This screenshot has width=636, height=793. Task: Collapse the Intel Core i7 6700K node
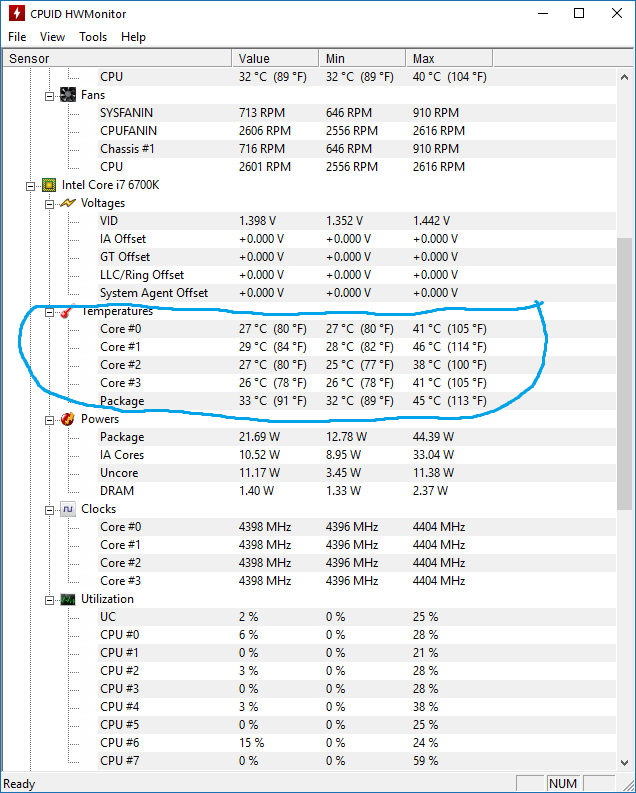click(x=30, y=186)
